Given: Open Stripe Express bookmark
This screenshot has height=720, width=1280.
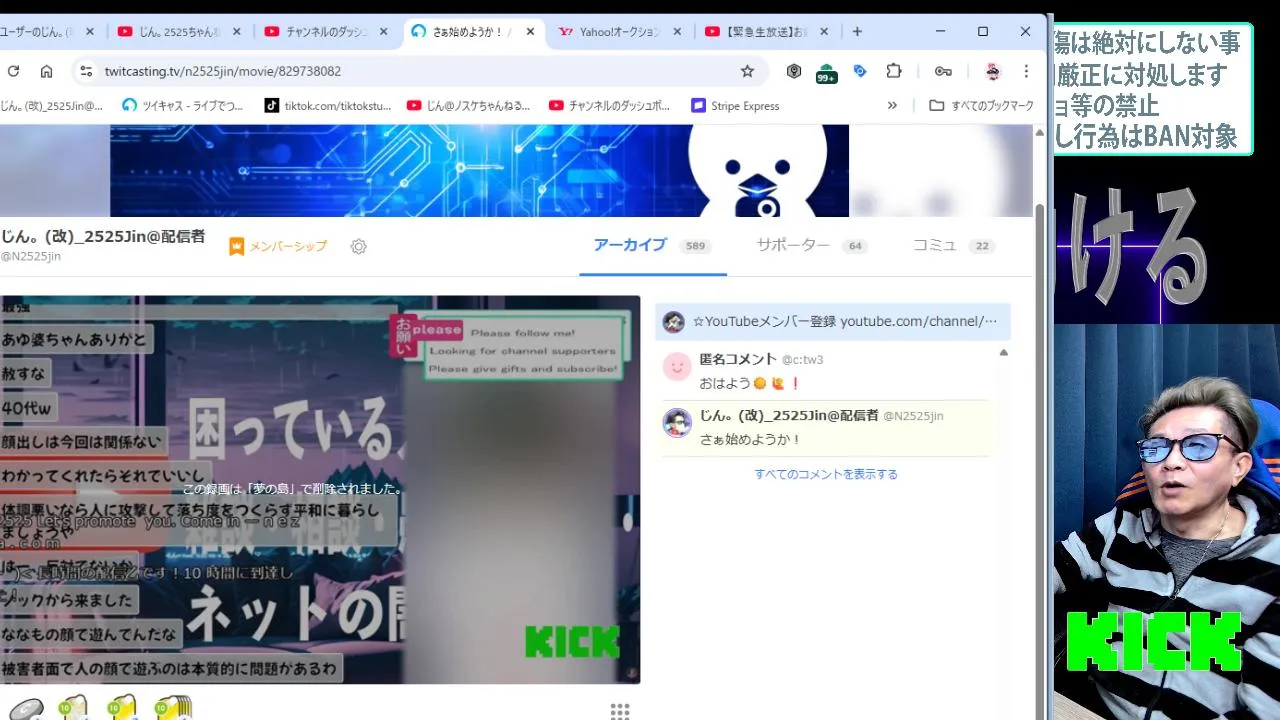Looking at the screenshot, I should pyautogui.click(x=735, y=105).
